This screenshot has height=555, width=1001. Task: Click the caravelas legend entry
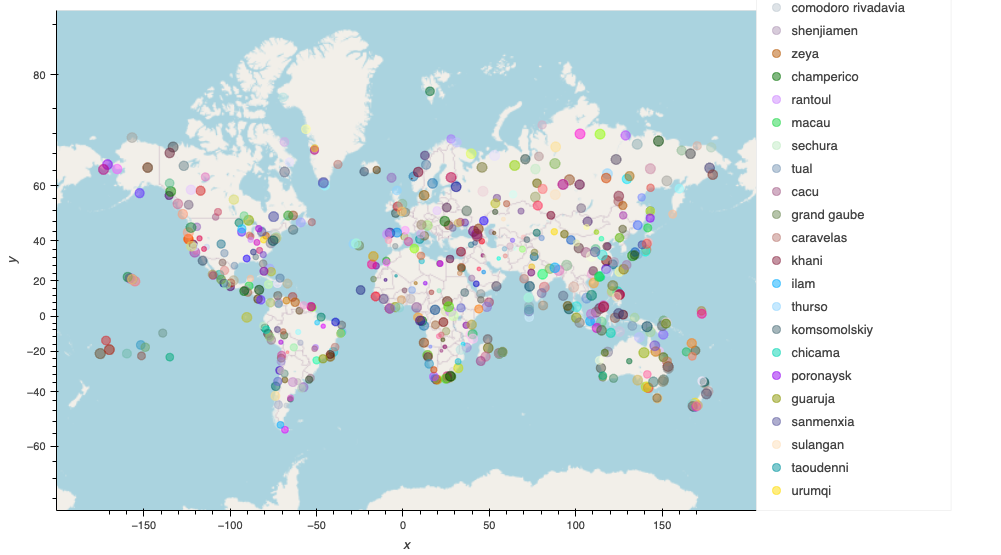809,238
